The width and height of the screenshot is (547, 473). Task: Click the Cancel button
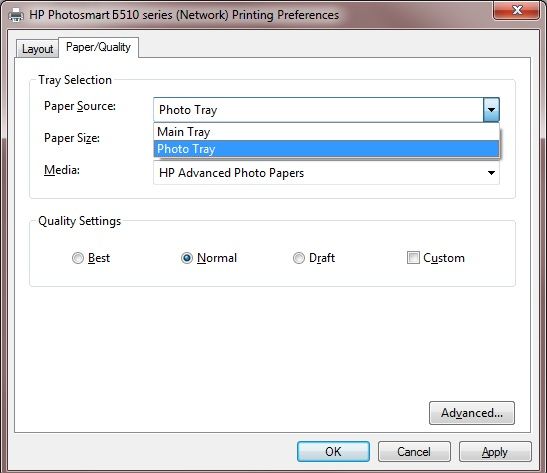coord(414,451)
